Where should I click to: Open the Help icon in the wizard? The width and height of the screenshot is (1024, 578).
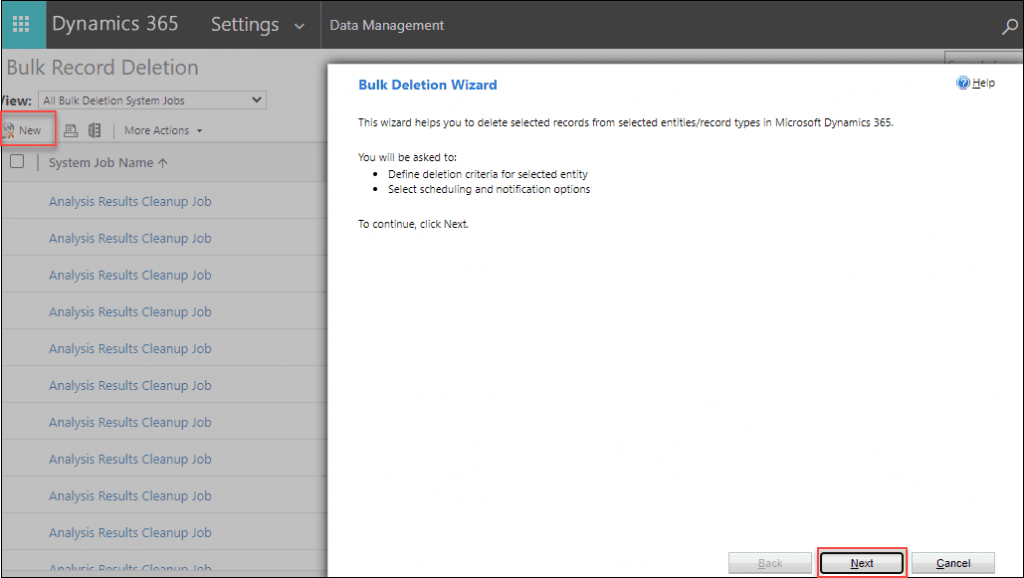tap(963, 83)
